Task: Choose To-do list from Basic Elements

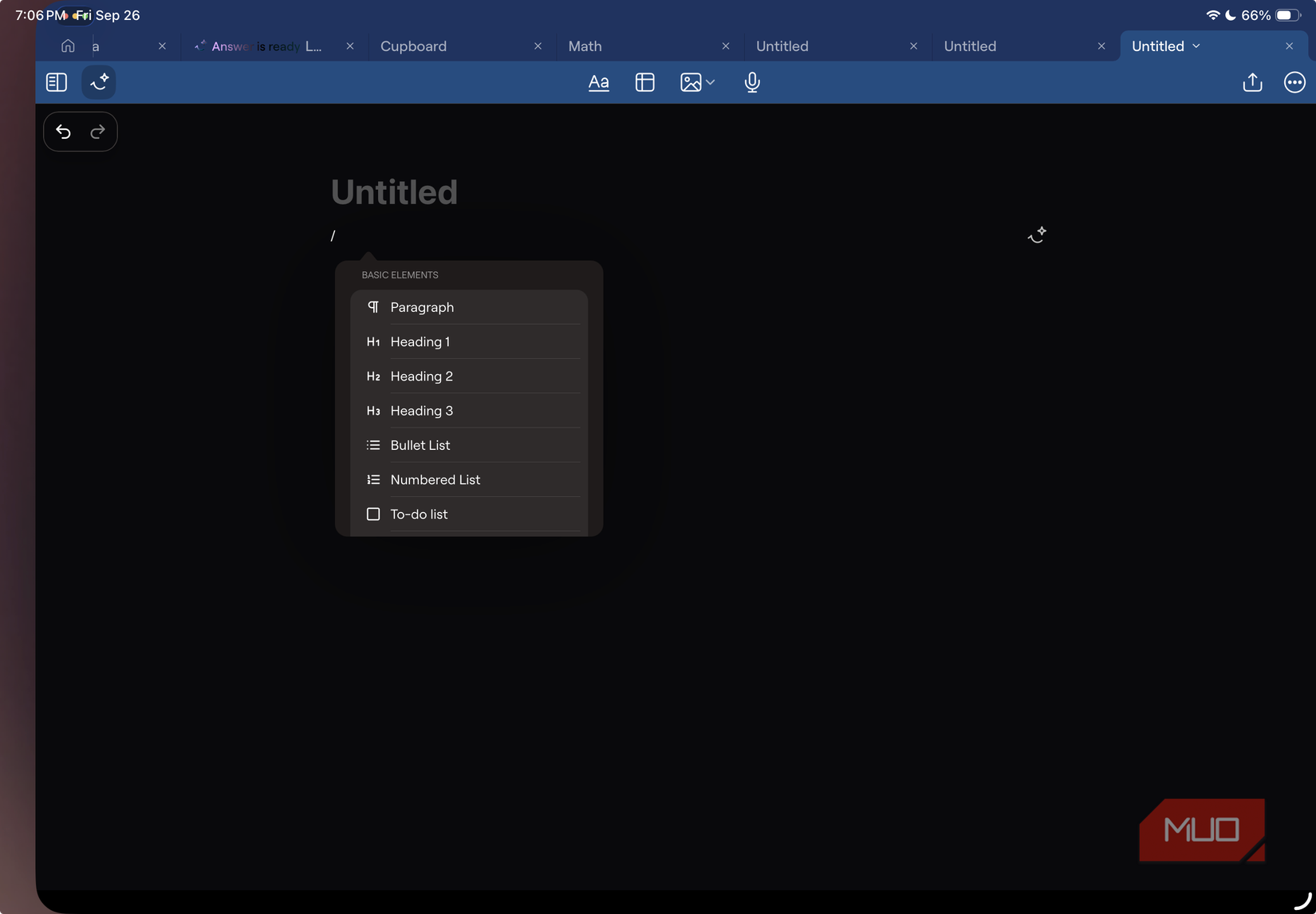Action: tap(418, 514)
